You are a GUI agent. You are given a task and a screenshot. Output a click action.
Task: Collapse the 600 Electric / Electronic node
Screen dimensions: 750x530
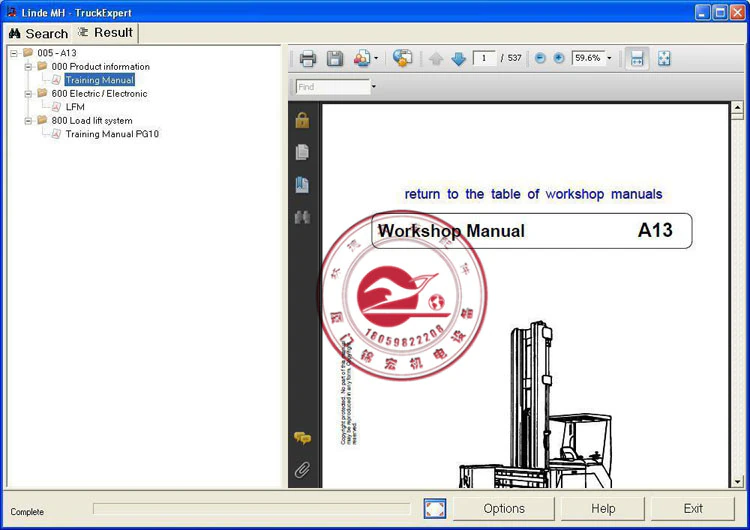[28, 94]
